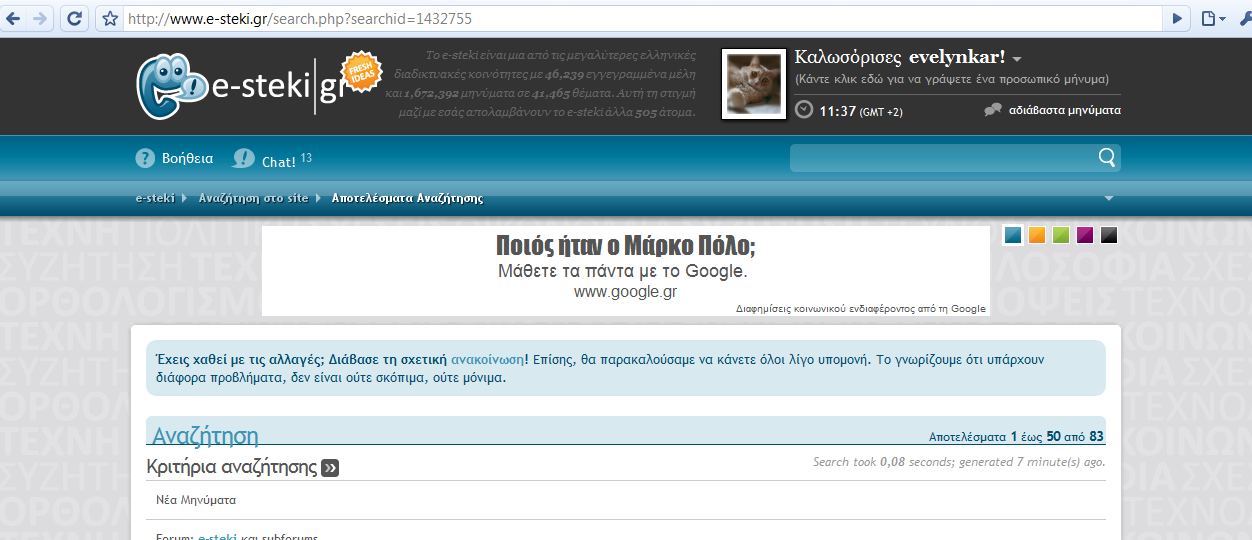Click the results count 83 text

tap(1097, 436)
